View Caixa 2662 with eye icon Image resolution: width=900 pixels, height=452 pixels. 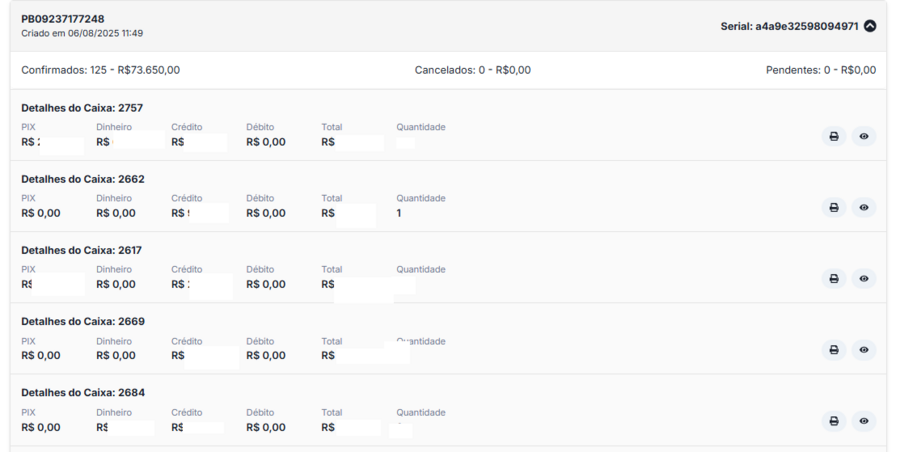pos(864,207)
